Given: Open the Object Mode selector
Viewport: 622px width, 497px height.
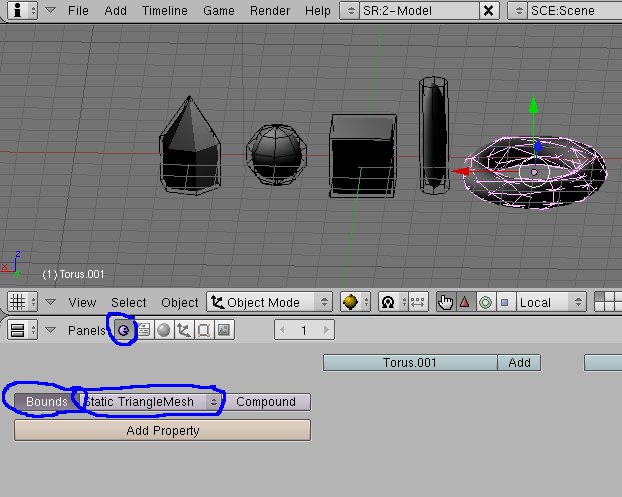Looking at the screenshot, I should [x=269, y=302].
